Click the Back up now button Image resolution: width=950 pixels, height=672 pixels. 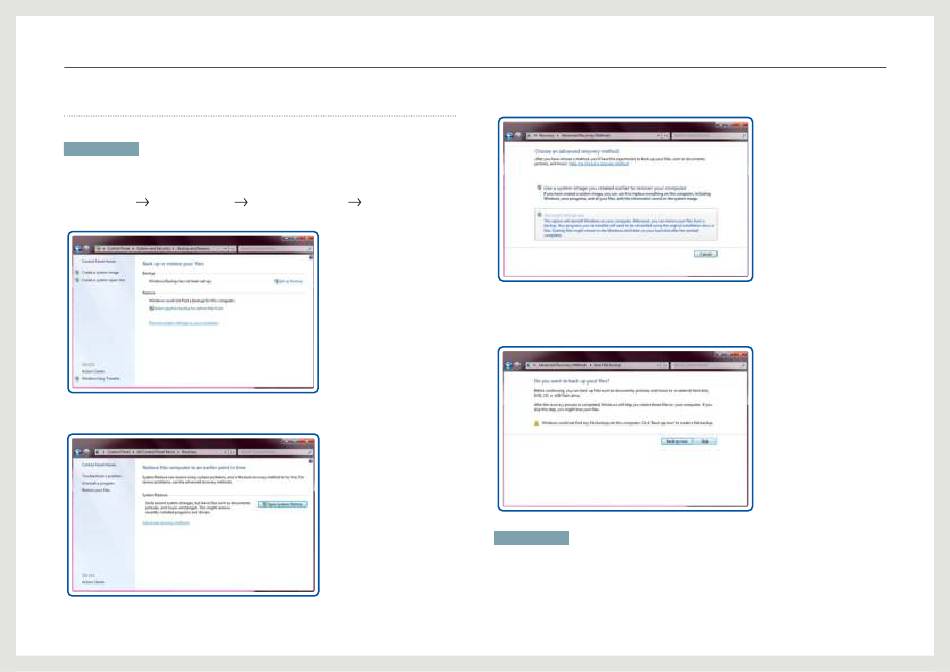pyautogui.click(x=677, y=442)
